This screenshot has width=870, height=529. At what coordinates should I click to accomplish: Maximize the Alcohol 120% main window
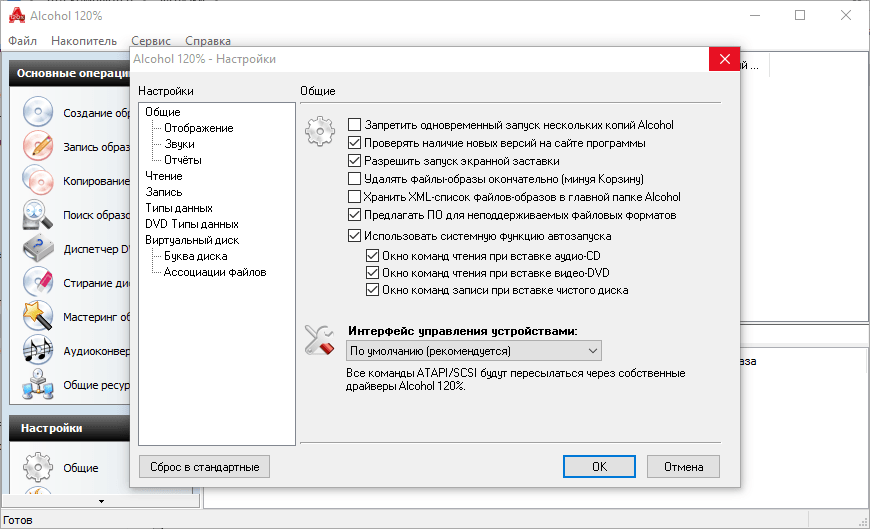(x=800, y=15)
